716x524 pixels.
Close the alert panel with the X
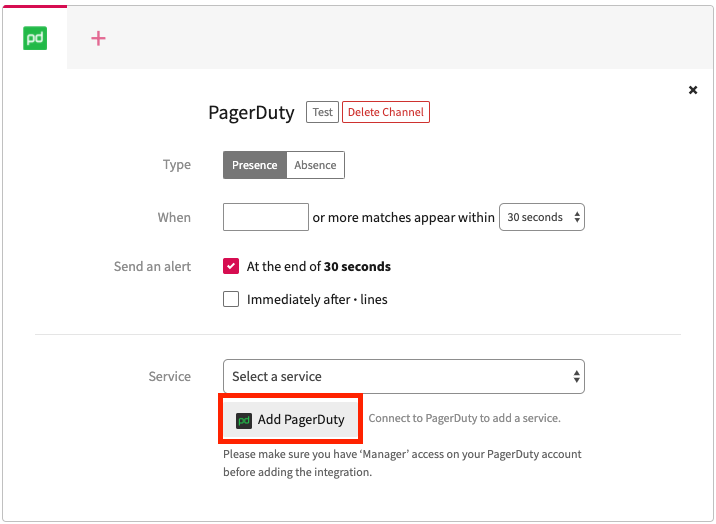click(693, 90)
